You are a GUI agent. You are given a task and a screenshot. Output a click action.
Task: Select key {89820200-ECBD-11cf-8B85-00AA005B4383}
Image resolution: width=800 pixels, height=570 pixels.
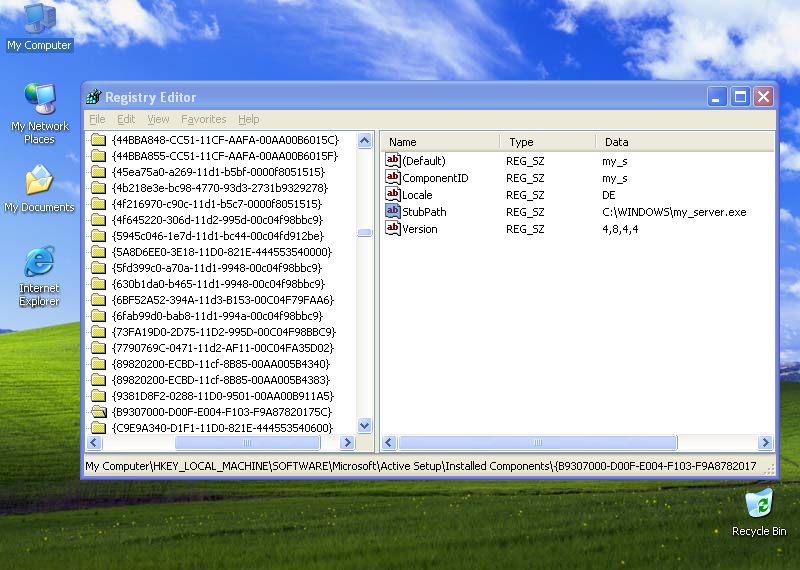coord(221,380)
